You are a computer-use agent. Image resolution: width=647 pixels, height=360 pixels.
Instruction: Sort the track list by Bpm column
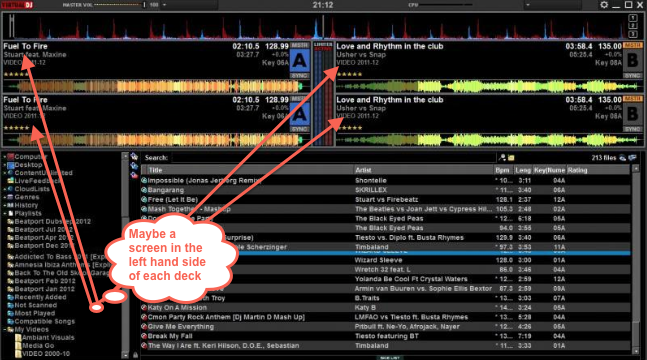click(x=503, y=170)
